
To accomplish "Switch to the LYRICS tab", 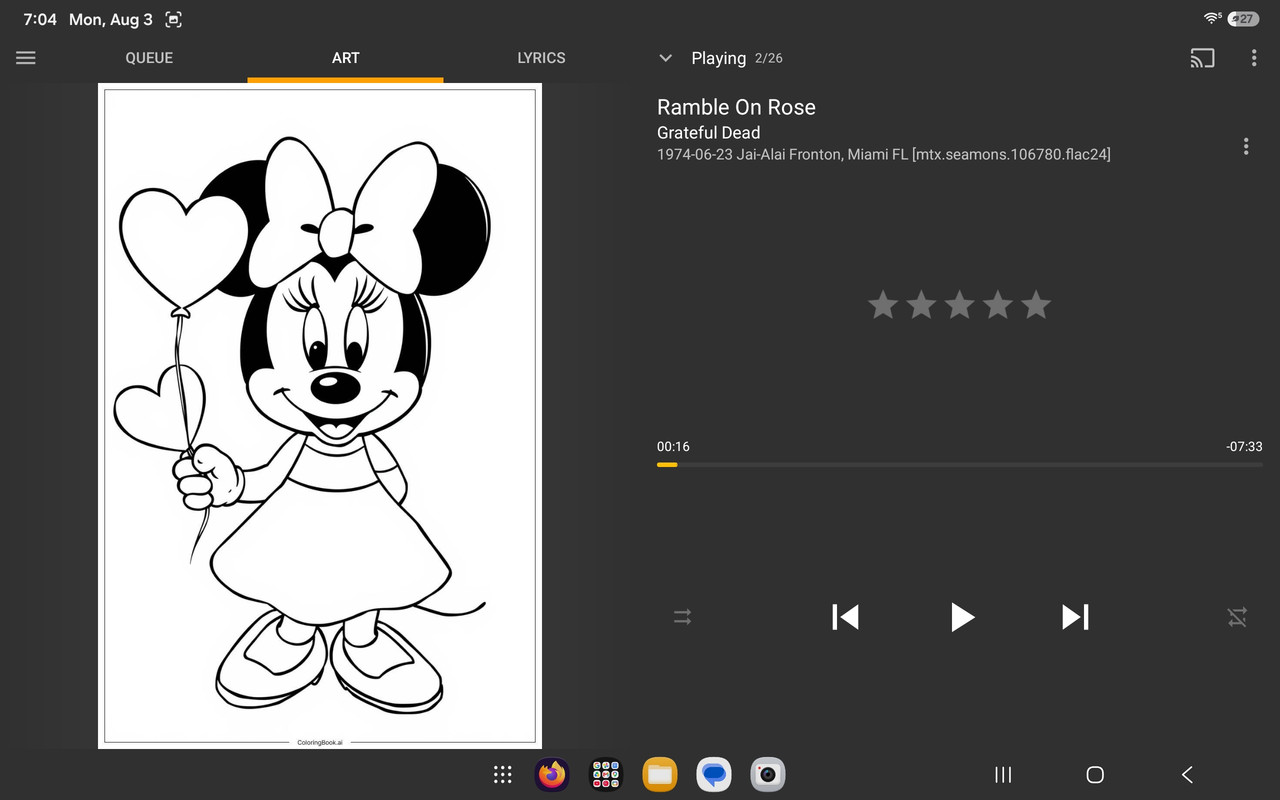I will (541, 58).
